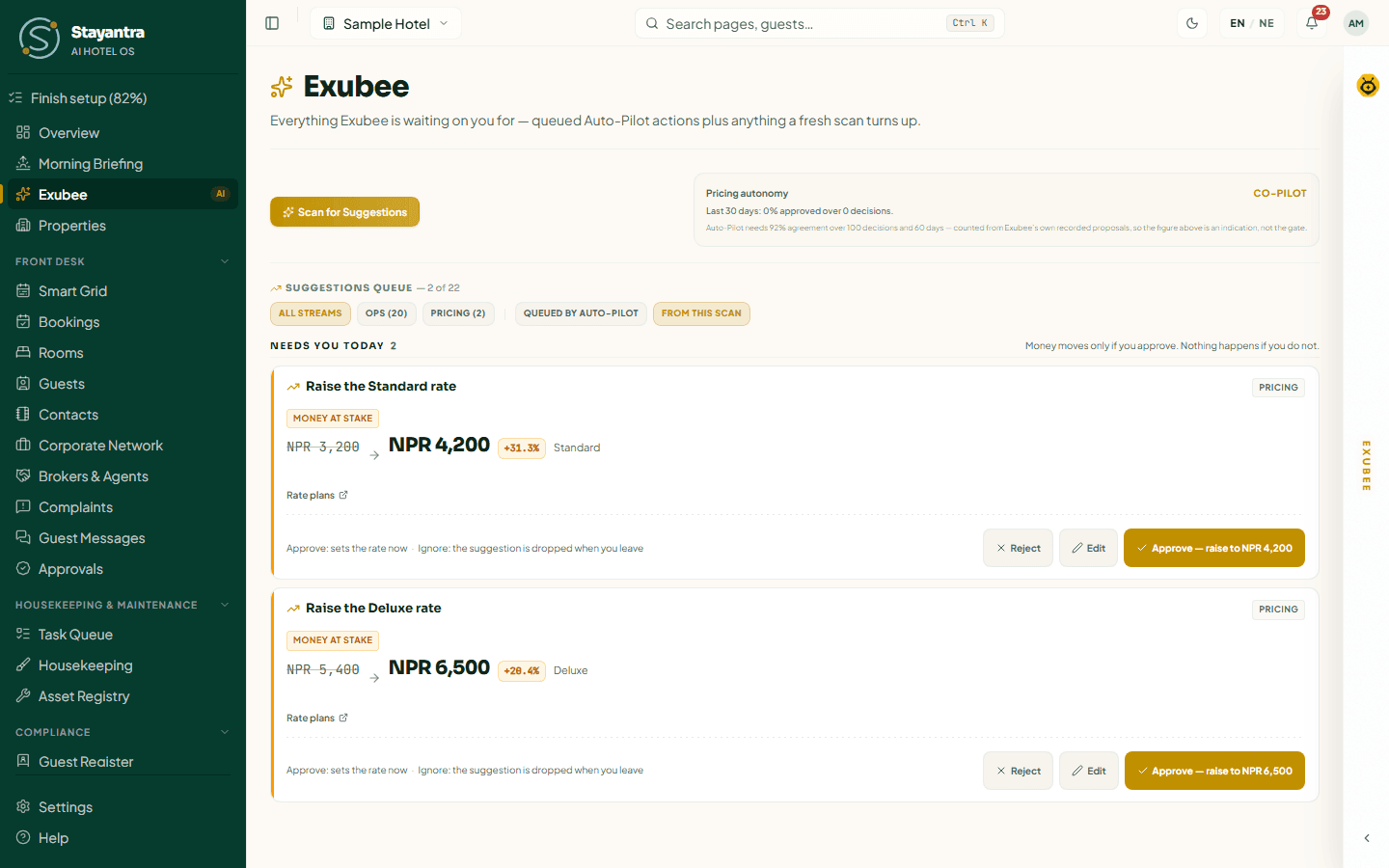The height and width of the screenshot is (868, 1389).
Task: Collapse the right panel chevron
Action: [1367, 838]
